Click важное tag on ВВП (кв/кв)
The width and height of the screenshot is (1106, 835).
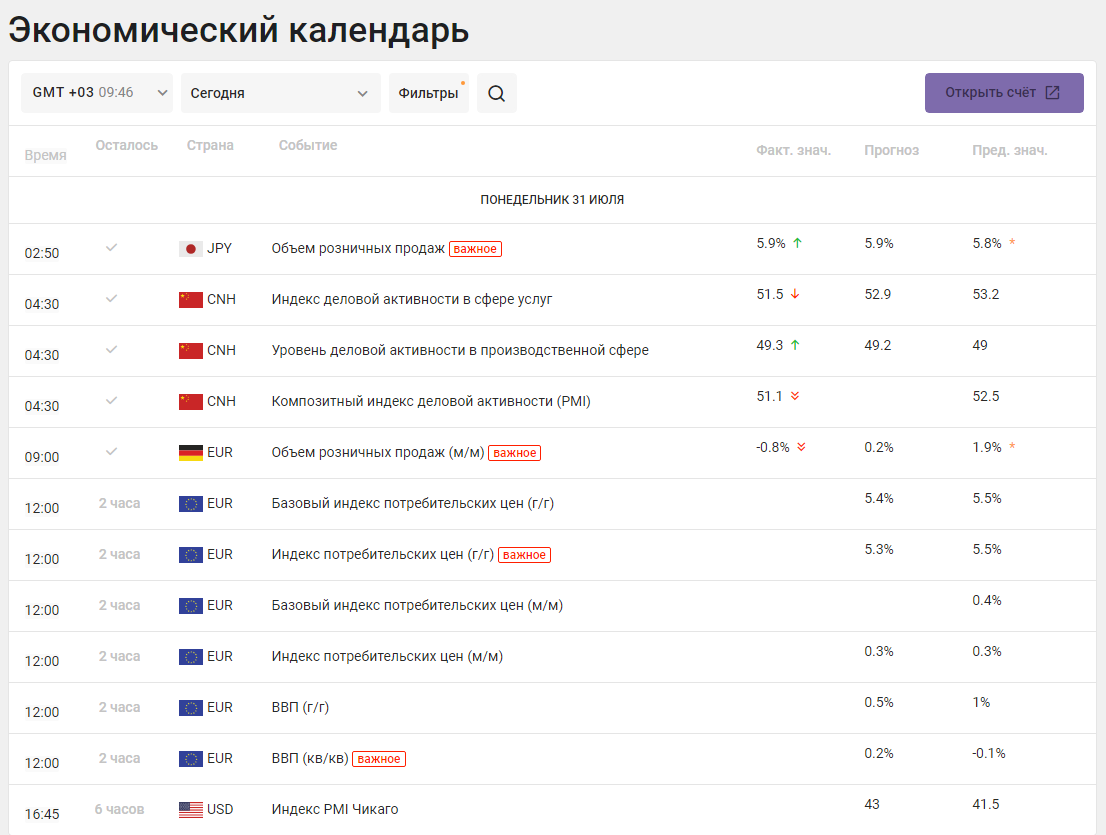point(379,759)
